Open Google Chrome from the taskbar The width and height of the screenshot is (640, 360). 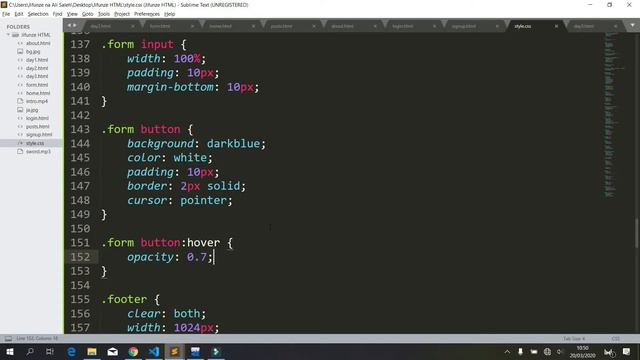[x=133, y=351]
